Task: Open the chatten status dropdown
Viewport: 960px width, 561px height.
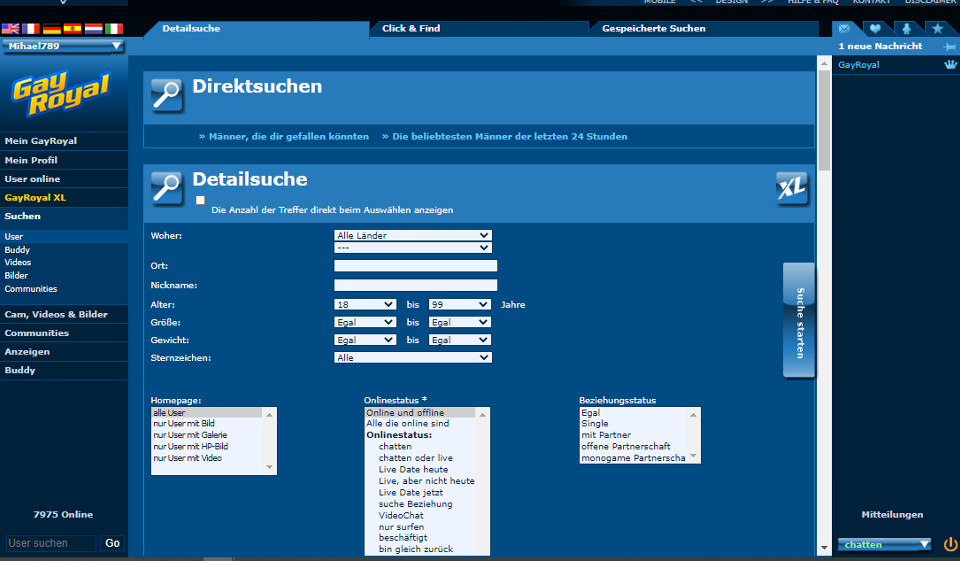Action: [885, 544]
